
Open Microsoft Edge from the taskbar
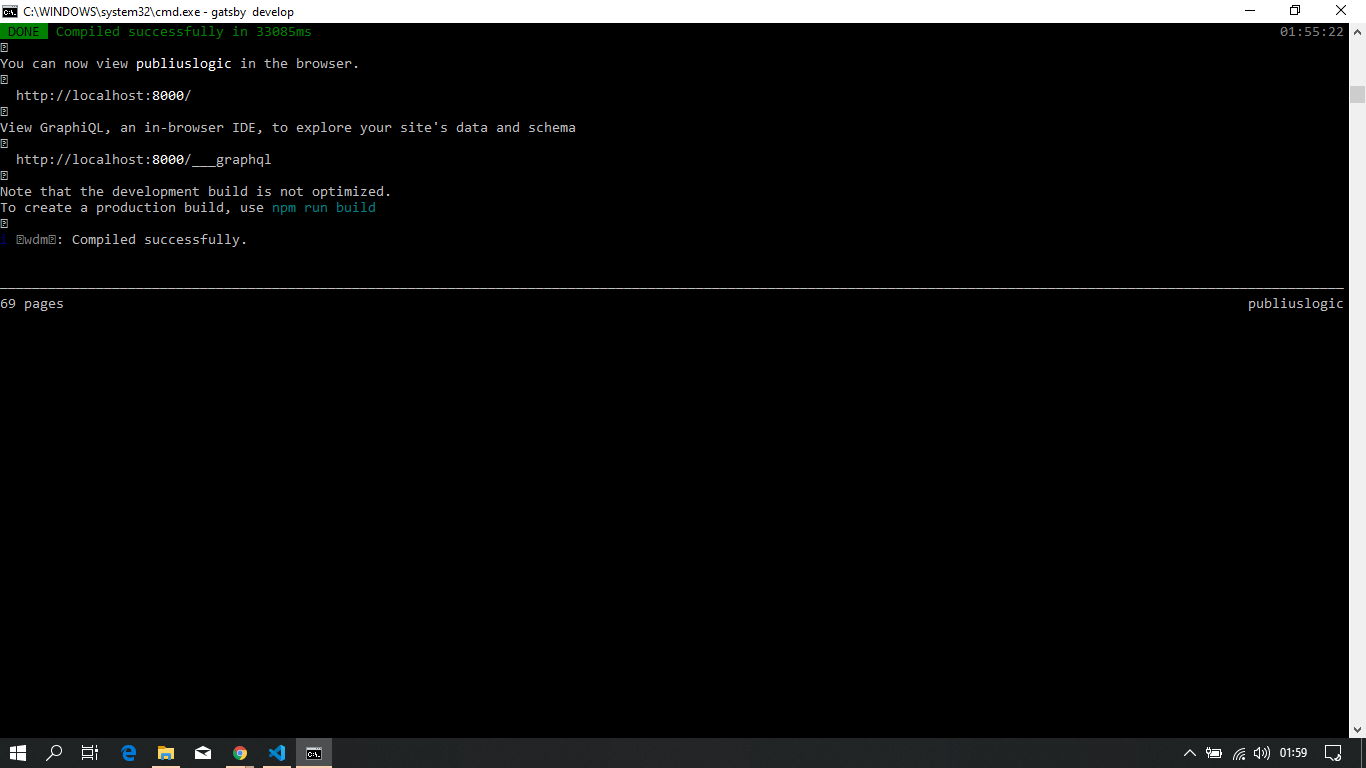point(129,752)
